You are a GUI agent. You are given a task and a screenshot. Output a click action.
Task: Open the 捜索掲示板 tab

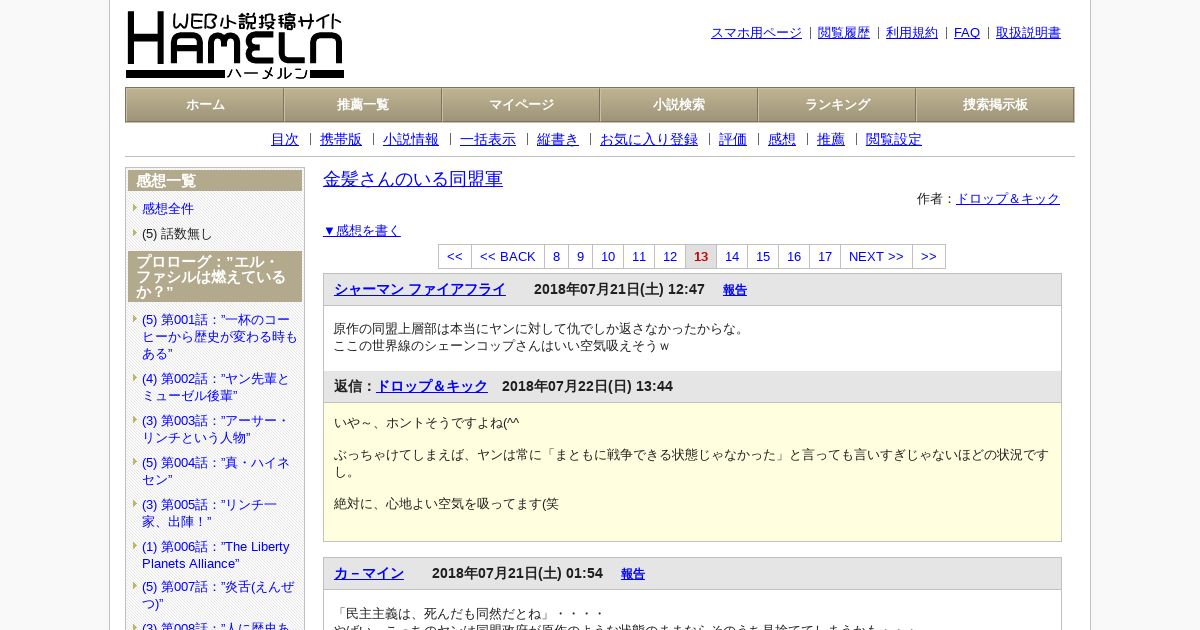click(x=995, y=105)
